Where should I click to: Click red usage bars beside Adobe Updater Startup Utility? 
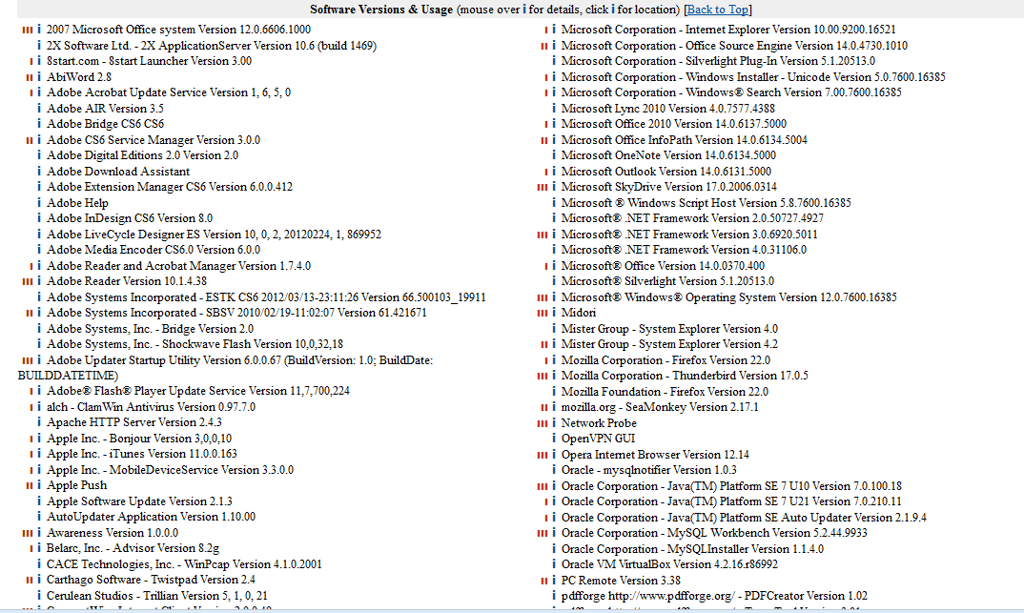(27, 360)
